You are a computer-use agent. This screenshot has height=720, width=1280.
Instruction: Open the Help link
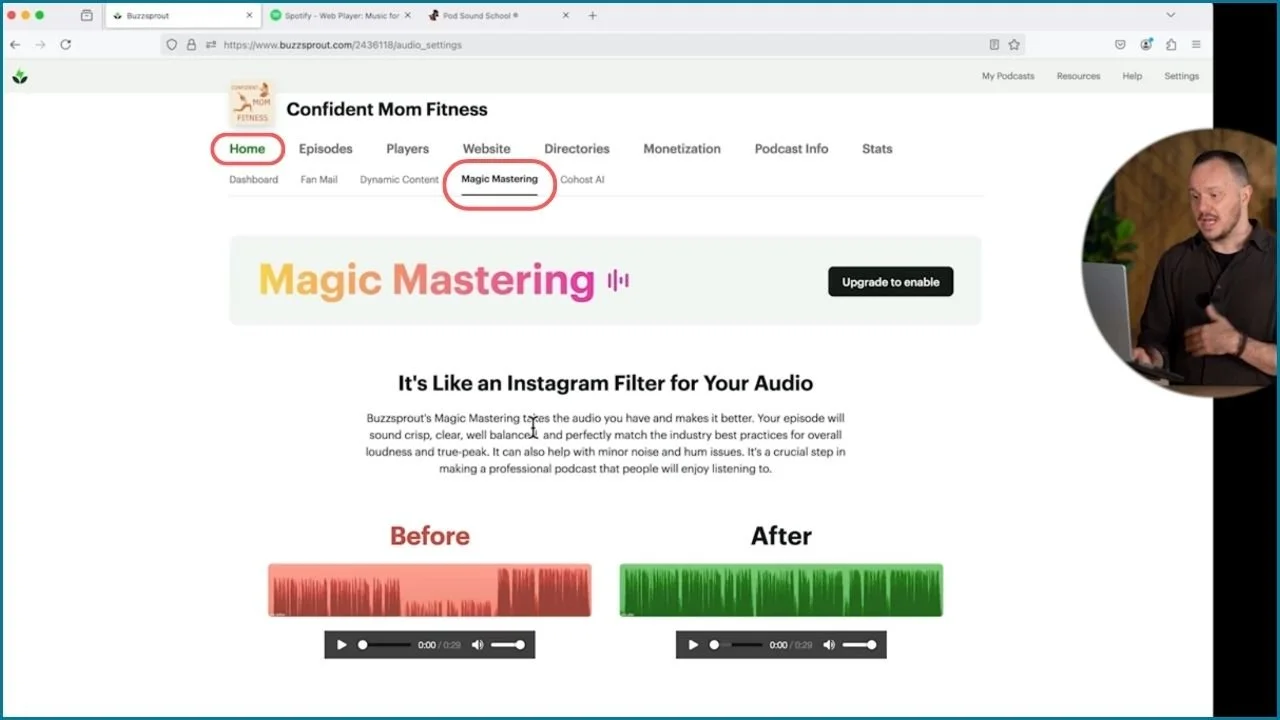pos(1132,76)
